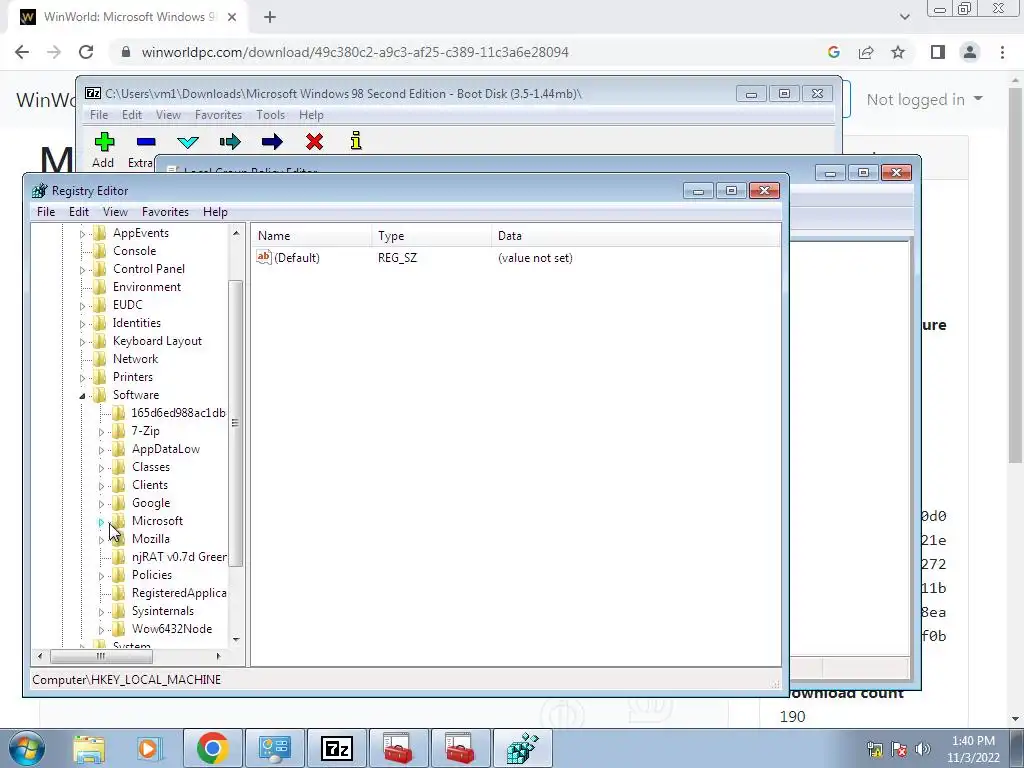The width and height of the screenshot is (1024, 768).
Task: Select the Environment registry key
Action: [x=147, y=287]
